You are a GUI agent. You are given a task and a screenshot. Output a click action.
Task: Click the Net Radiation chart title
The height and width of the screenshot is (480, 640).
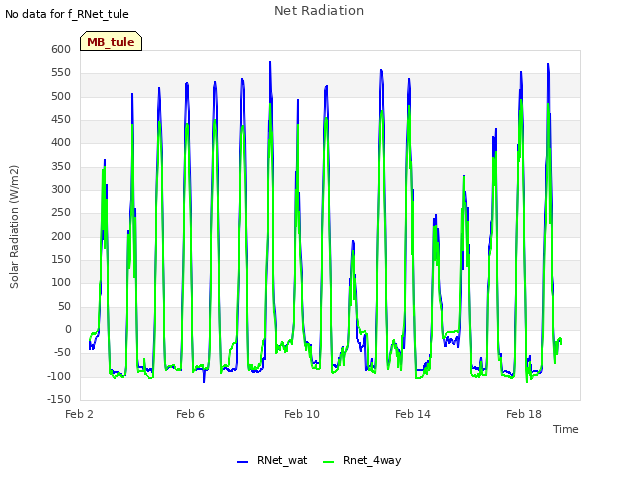319,11
